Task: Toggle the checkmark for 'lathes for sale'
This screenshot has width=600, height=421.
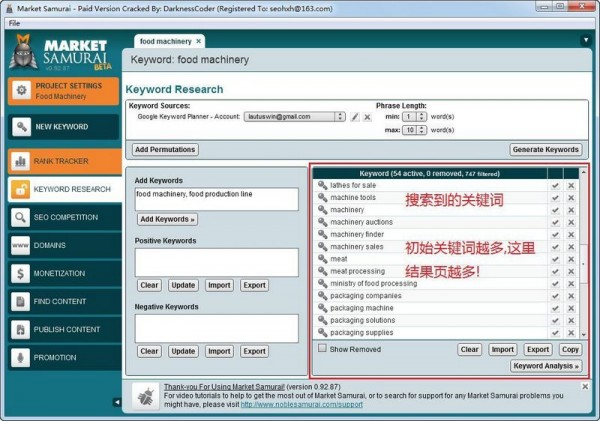Action: tap(554, 185)
